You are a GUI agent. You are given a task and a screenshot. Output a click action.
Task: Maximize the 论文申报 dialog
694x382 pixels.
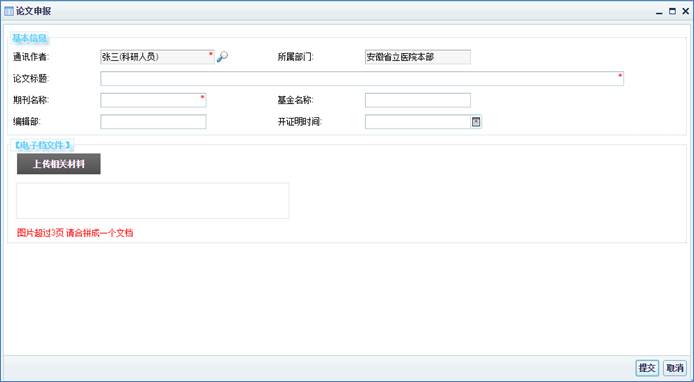click(672, 12)
